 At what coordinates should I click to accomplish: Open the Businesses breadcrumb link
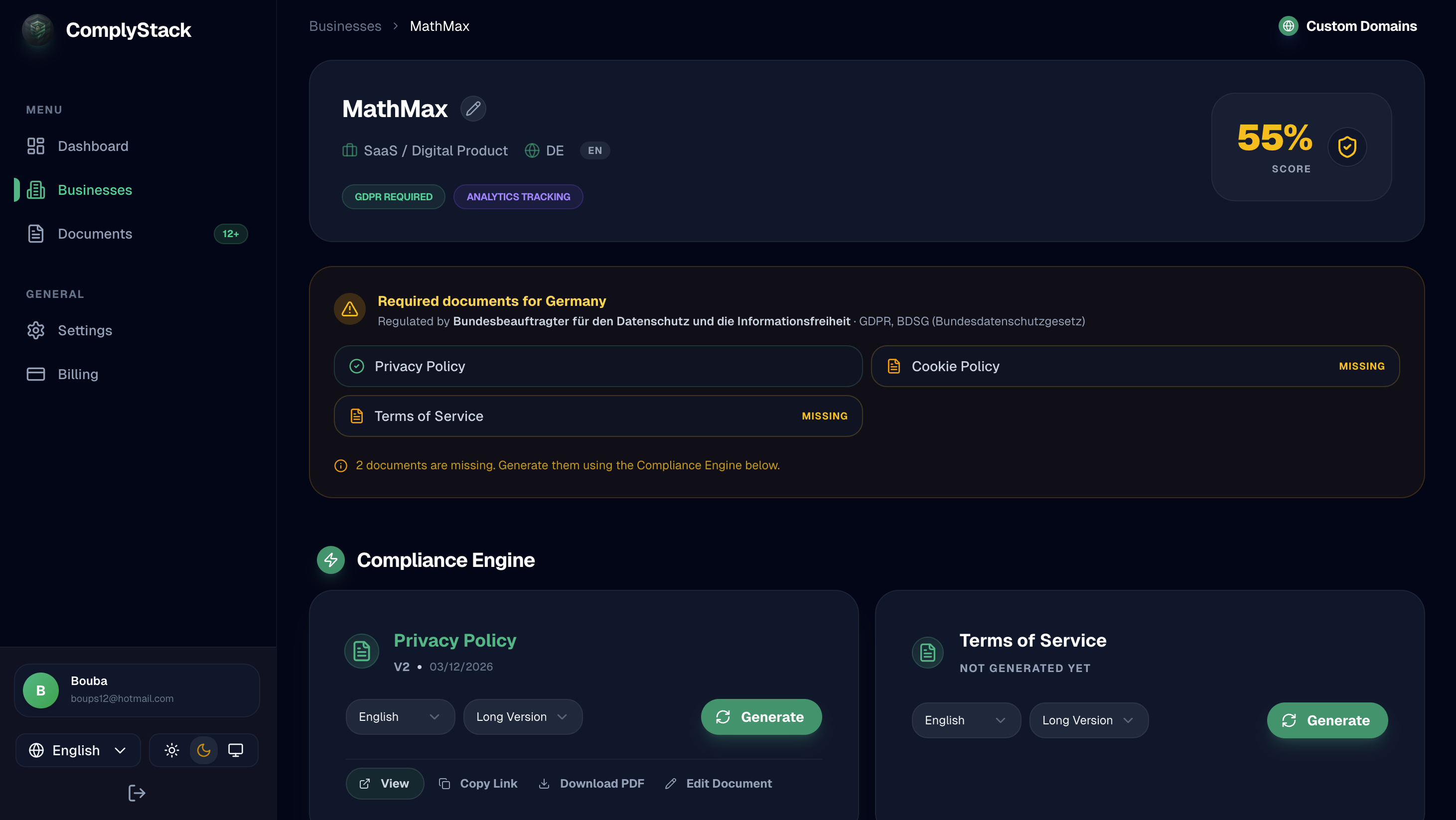(x=344, y=26)
